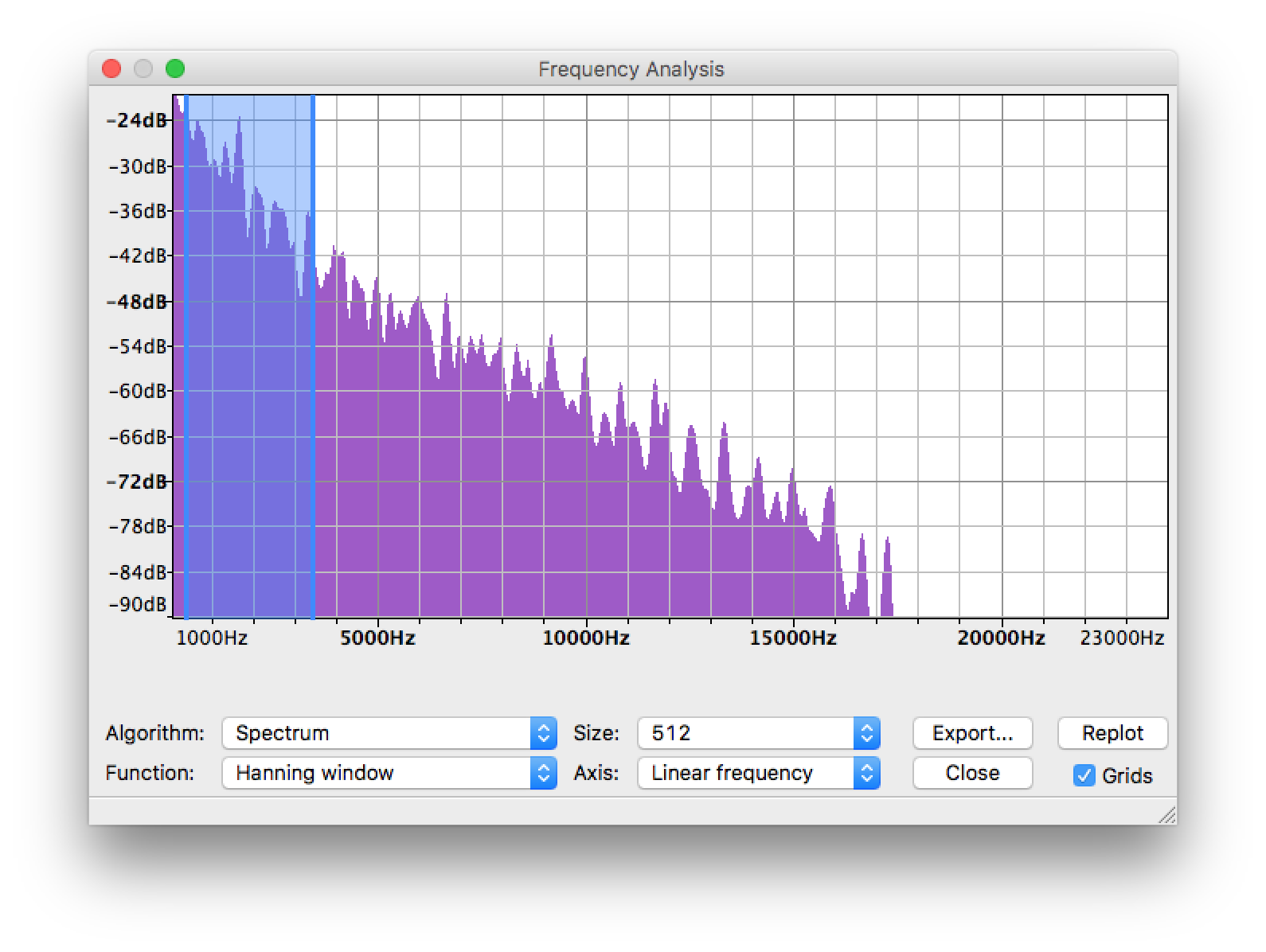Click the window resize grip at bottom corner
This screenshot has width=1266, height=952.
(x=1166, y=814)
